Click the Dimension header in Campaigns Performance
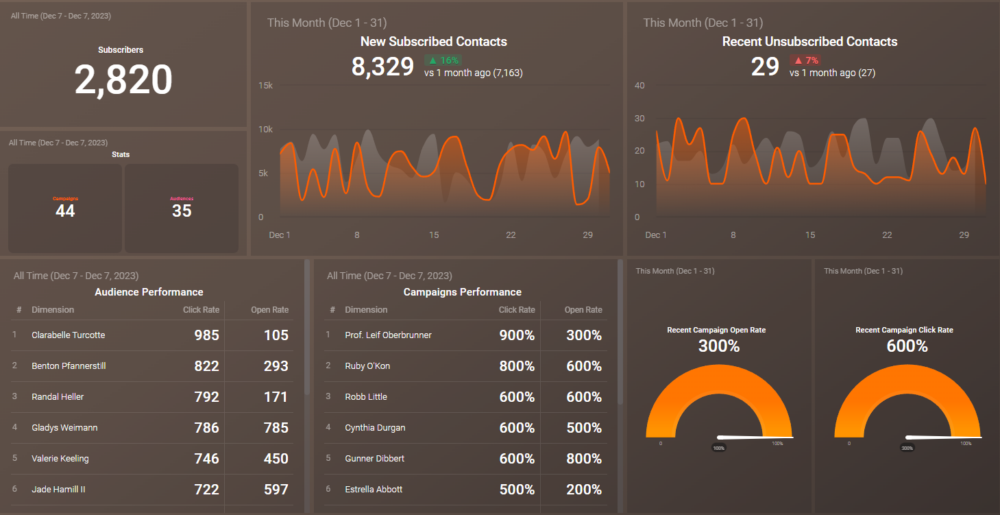1000x515 pixels. [366, 310]
